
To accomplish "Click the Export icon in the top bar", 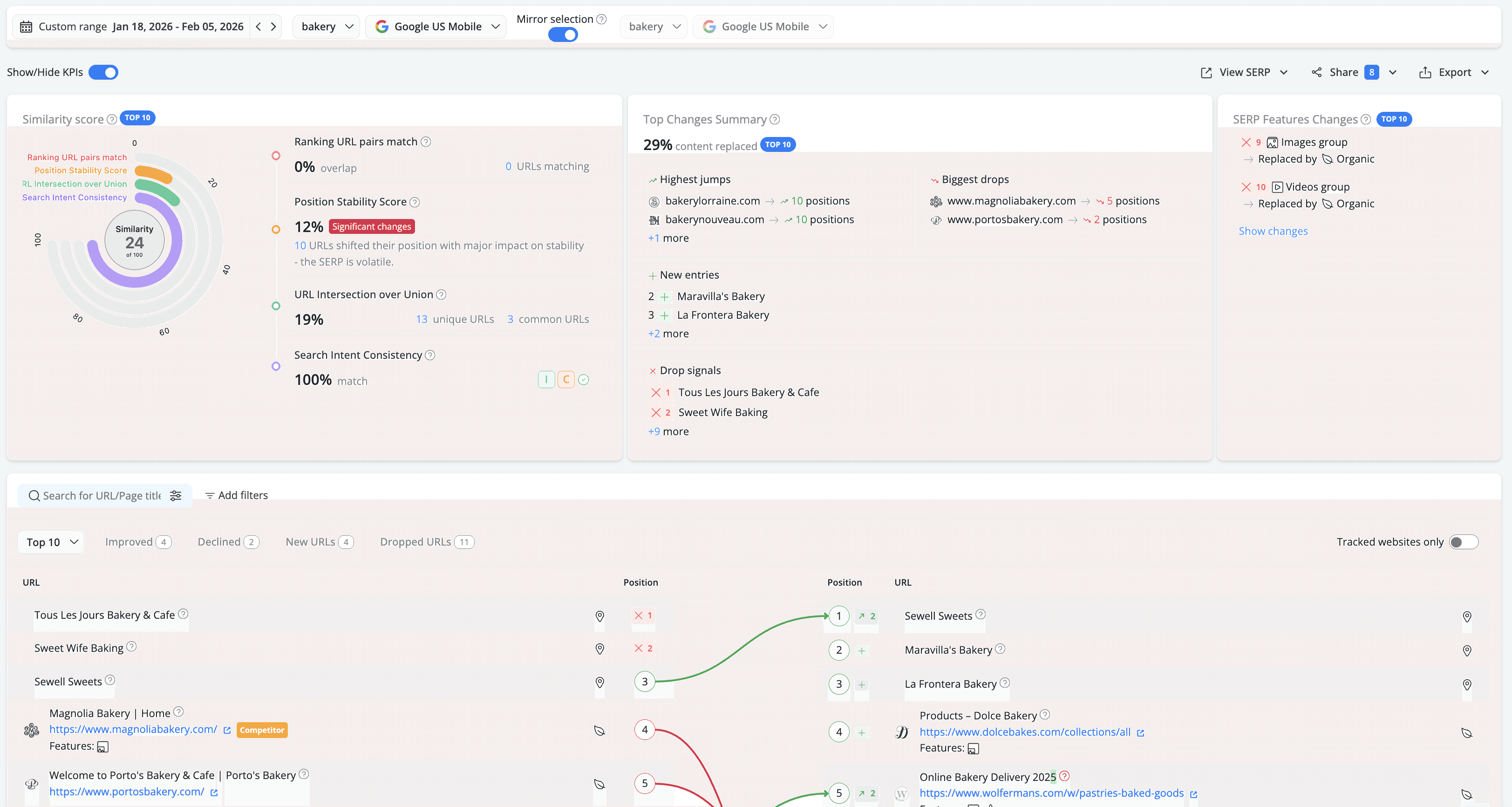I will tap(1426, 72).
